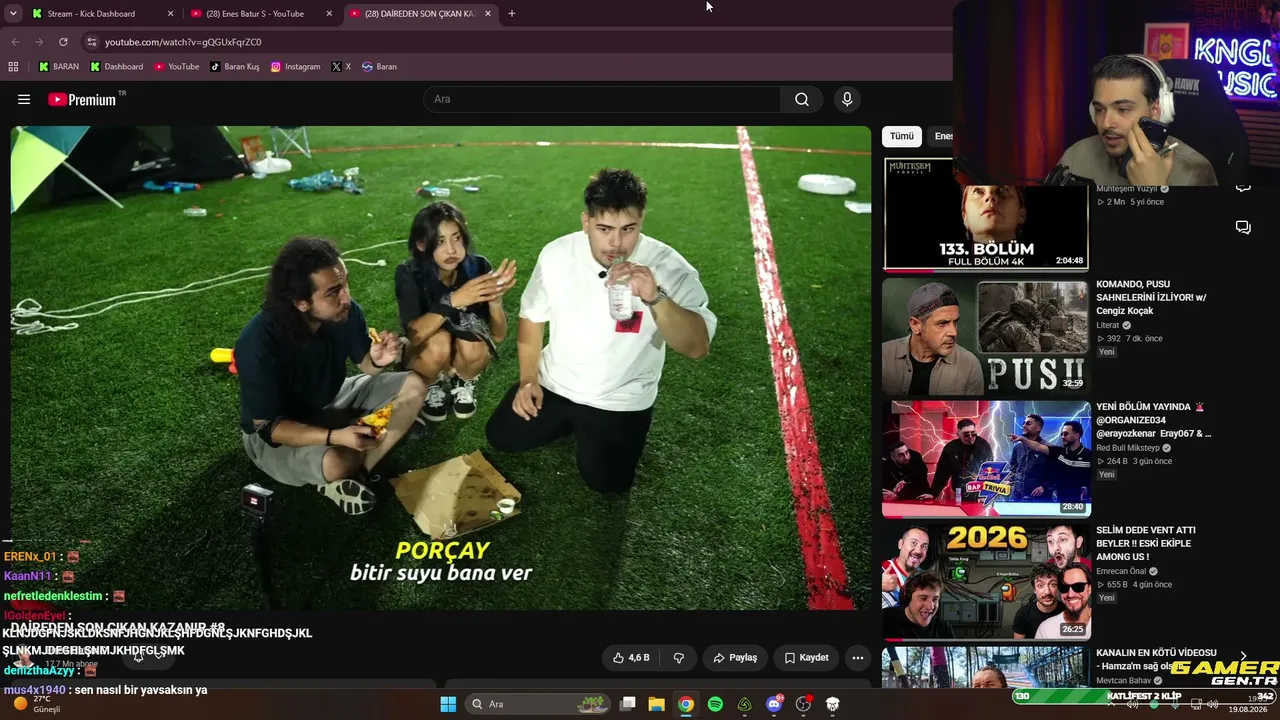
Task: Visit the Literat channel link
Action: pyautogui.click(x=1107, y=325)
